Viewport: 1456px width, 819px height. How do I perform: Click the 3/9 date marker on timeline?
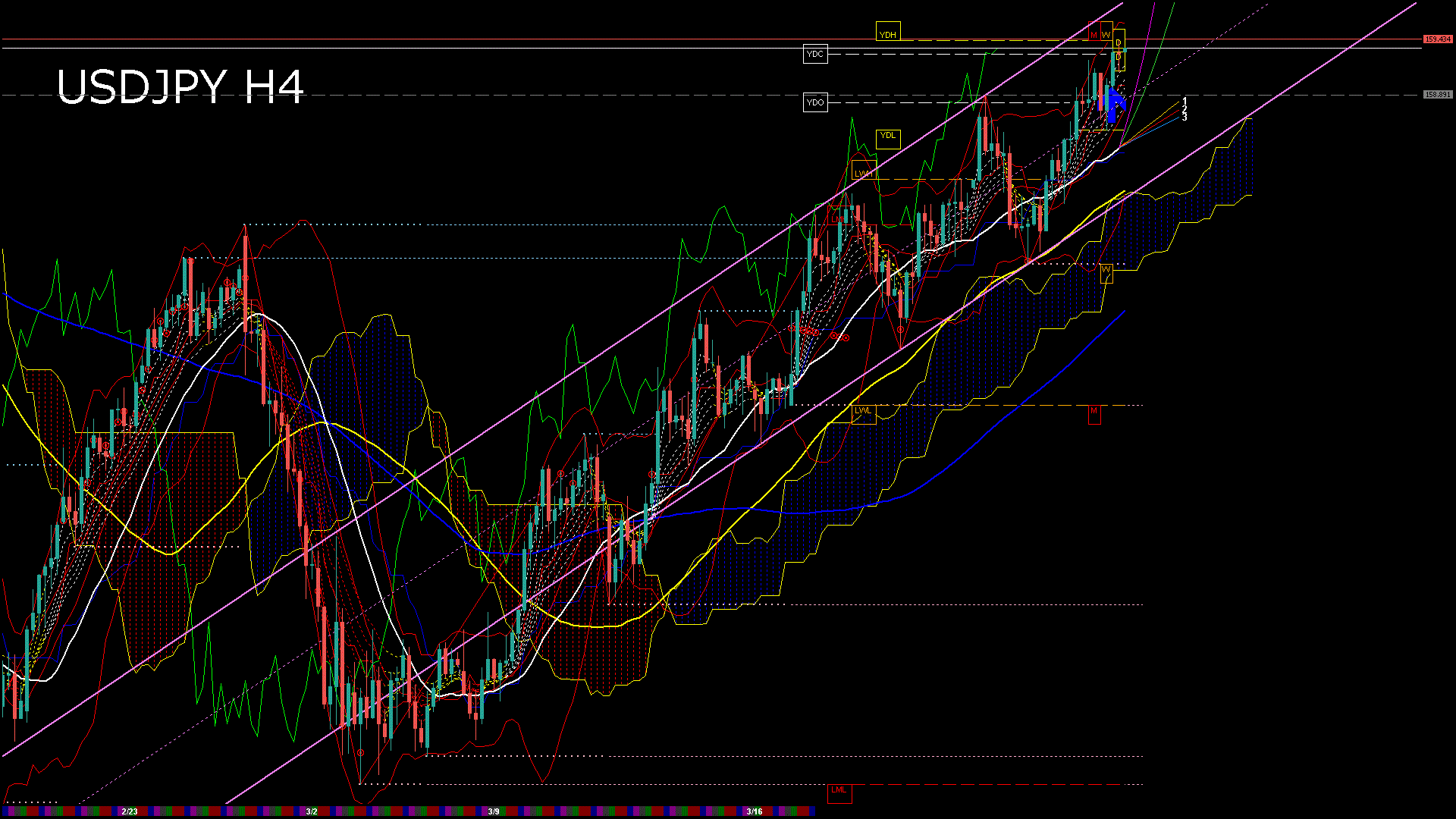coord(494,811)
